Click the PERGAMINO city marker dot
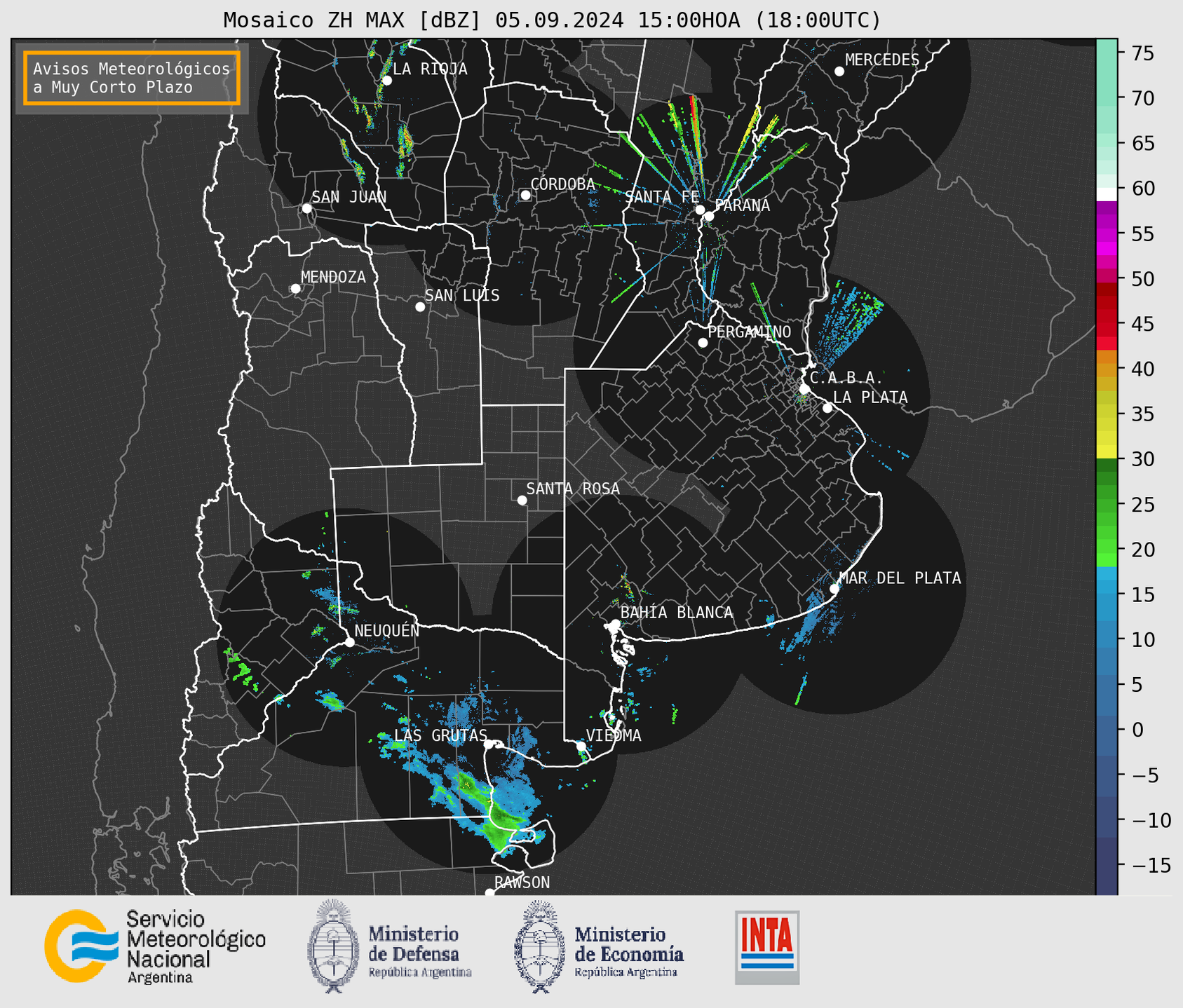Viewport: 1183px width, 1008px height. [703, 343]
